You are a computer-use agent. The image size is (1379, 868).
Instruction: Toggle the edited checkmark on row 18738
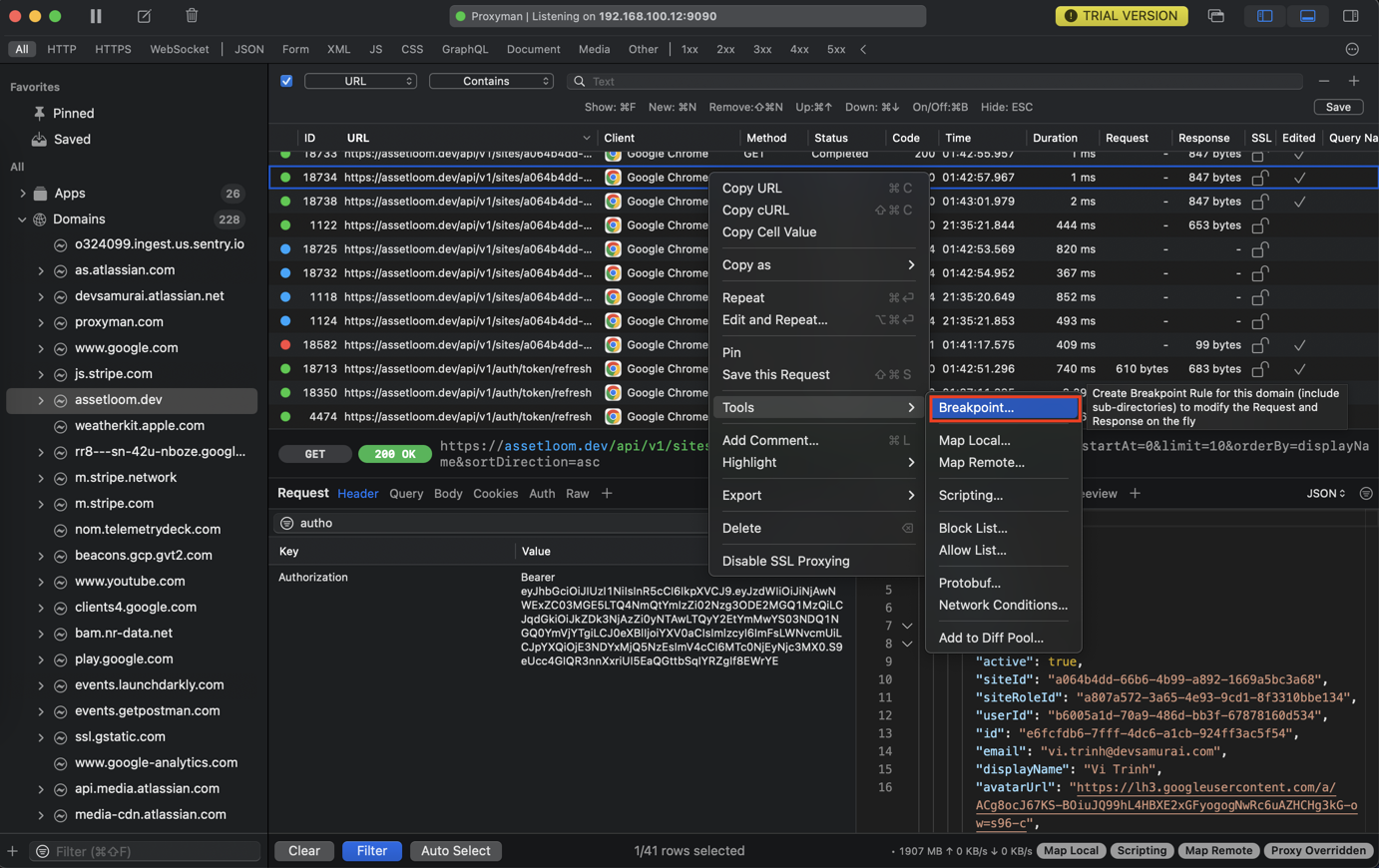click(x=1298, y=202)
